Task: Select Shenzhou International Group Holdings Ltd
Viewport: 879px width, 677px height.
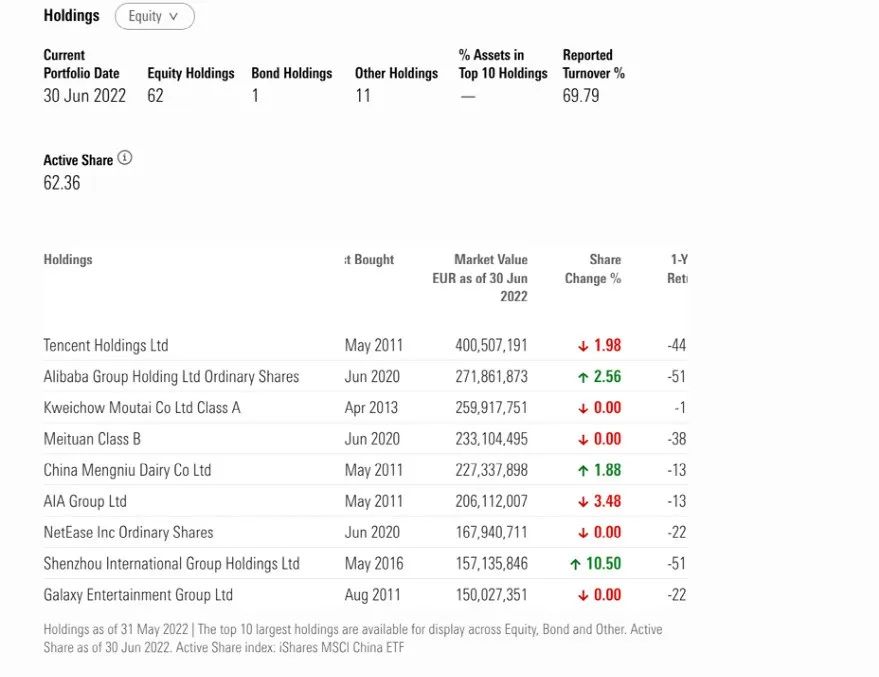Action: click(x=171, y=564)
